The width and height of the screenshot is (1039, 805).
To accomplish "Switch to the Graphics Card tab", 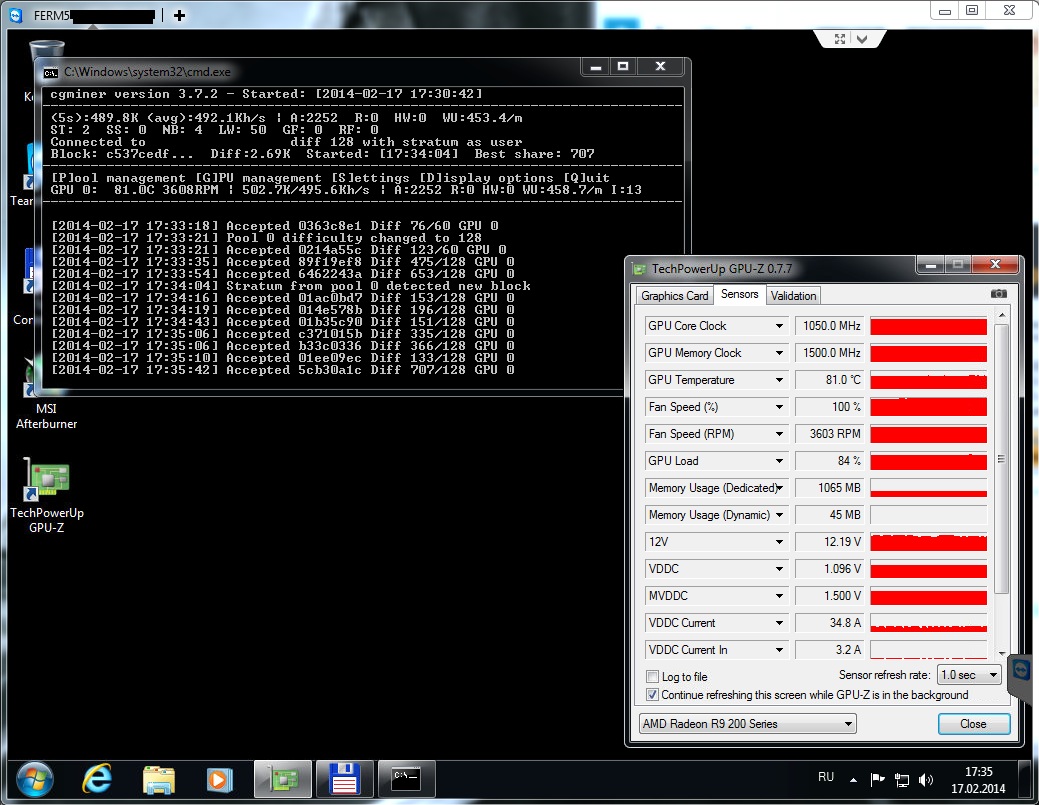I will (675, 295).
